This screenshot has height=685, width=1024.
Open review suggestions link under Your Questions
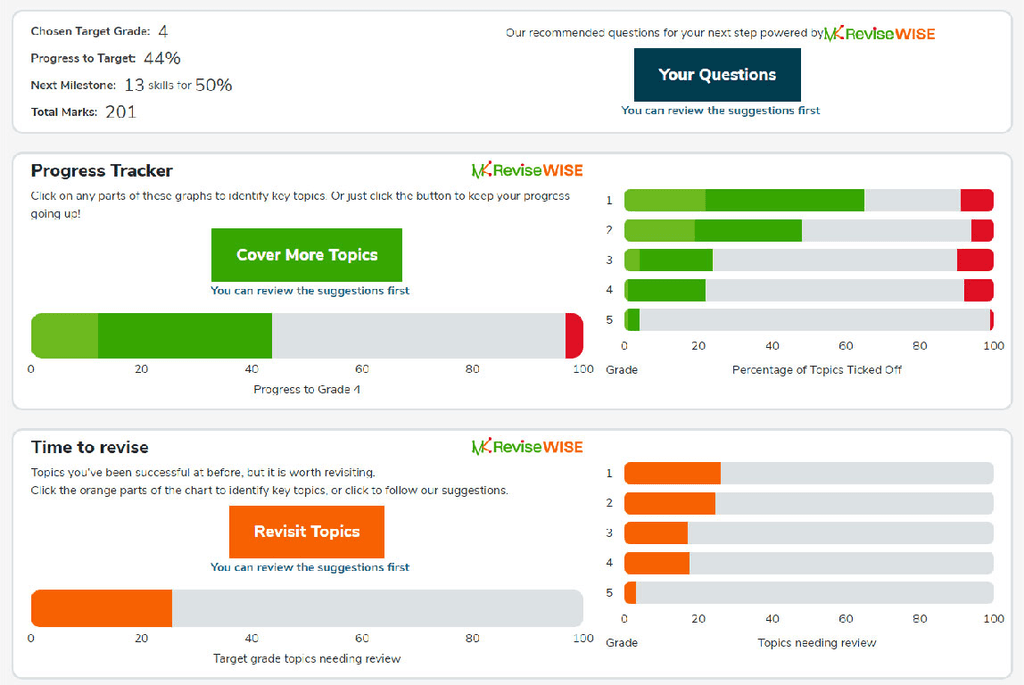(x=720, y=111)
